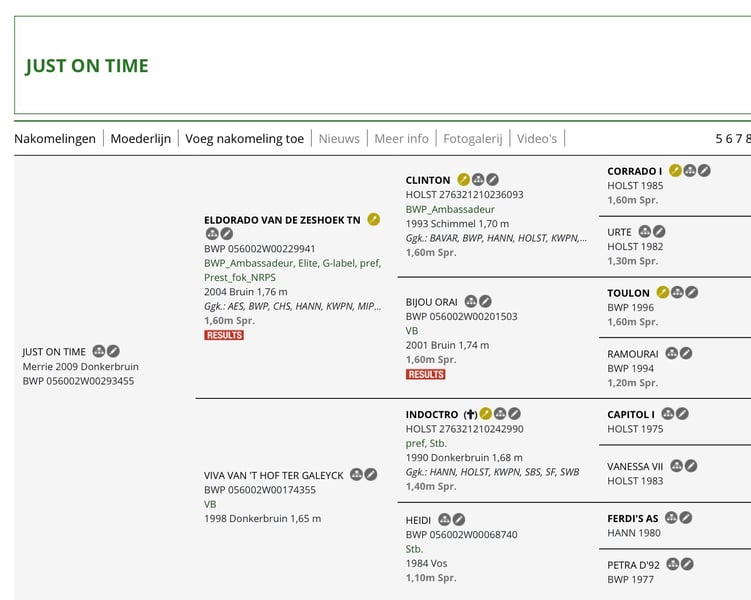This screenshot has width=751, height=600.
Task: Open the offspring group icon next to Just On Time
Action: coord(99,351)
